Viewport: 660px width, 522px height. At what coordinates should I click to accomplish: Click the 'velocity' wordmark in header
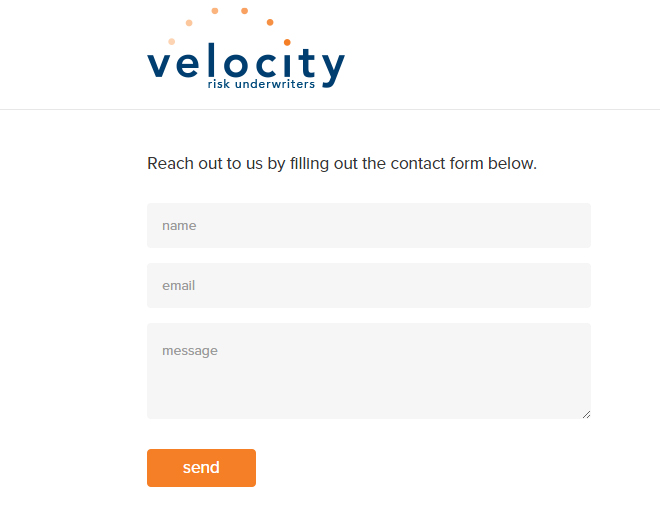[x=246, y=63]
